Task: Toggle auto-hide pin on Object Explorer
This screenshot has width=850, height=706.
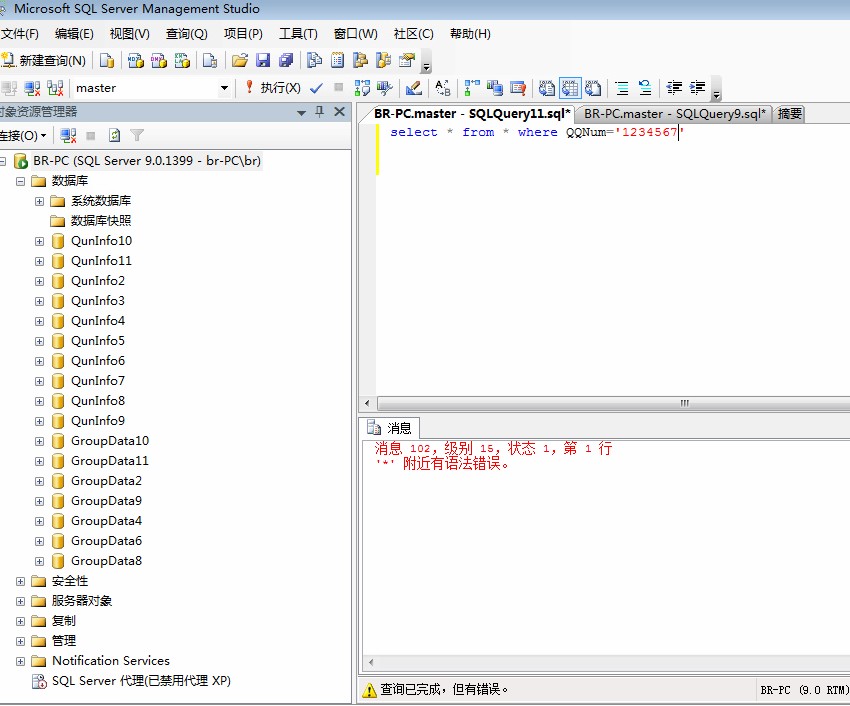Action: 320,112
